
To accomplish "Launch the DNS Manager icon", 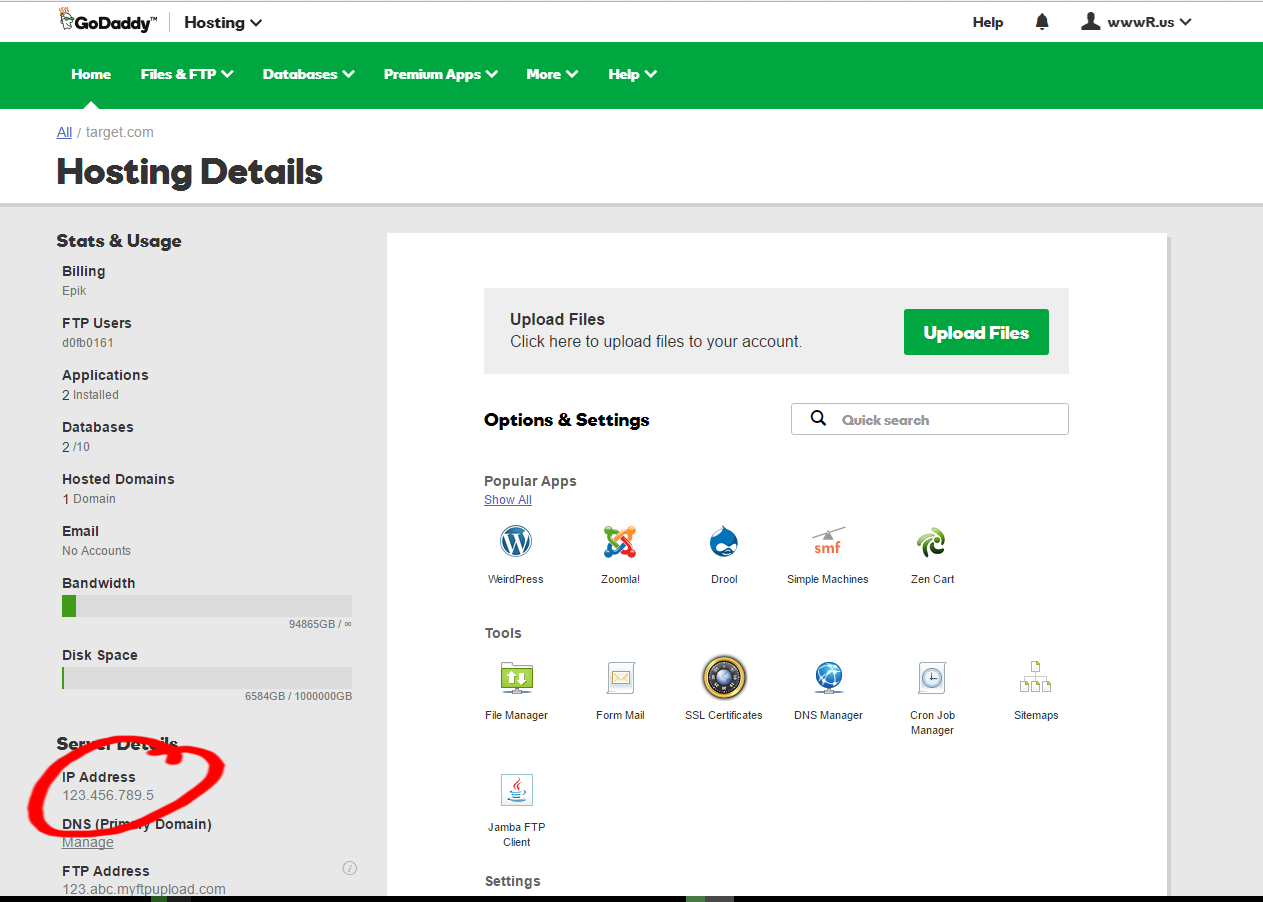I will (x=828, y=679).
